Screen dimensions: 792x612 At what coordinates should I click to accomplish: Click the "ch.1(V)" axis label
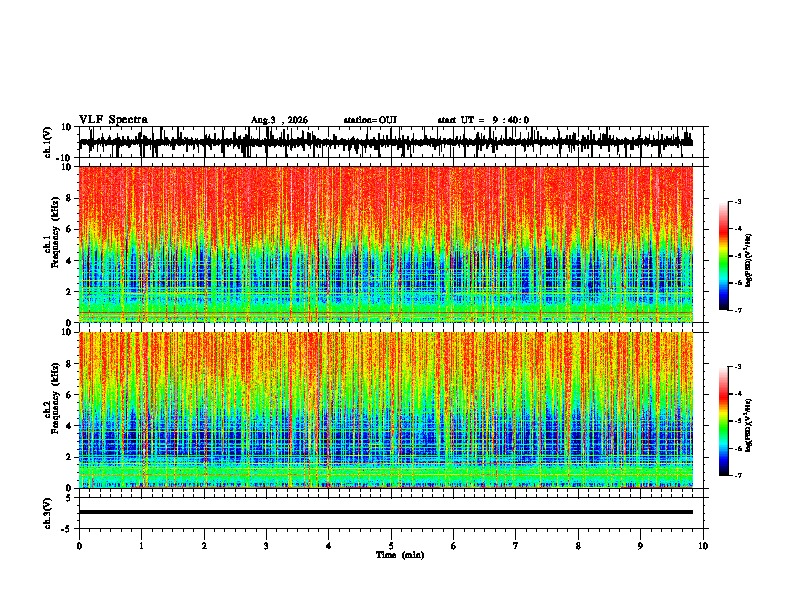(x=48, y=142)
